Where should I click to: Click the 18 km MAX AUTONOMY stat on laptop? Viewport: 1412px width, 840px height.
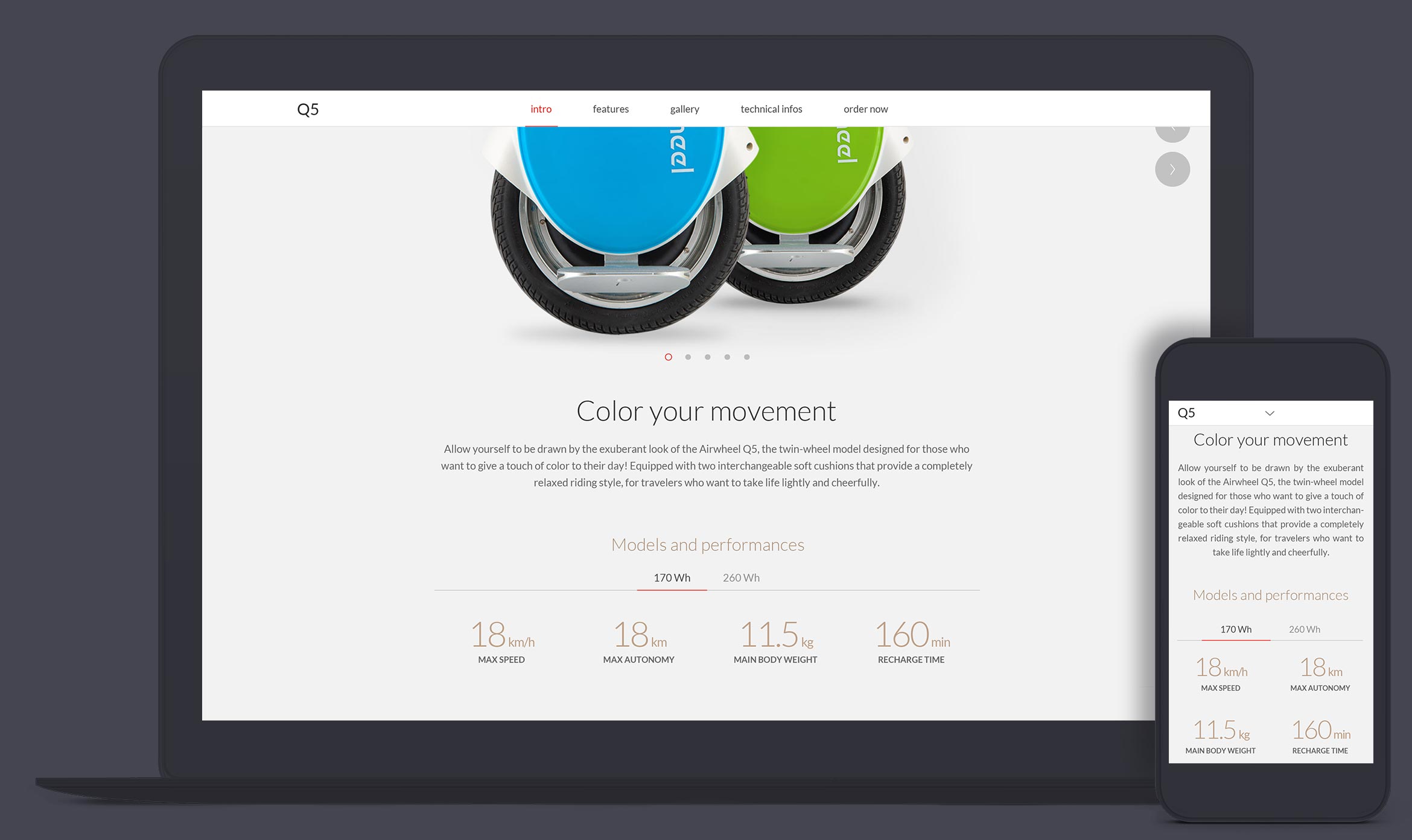tap(639, 642)
